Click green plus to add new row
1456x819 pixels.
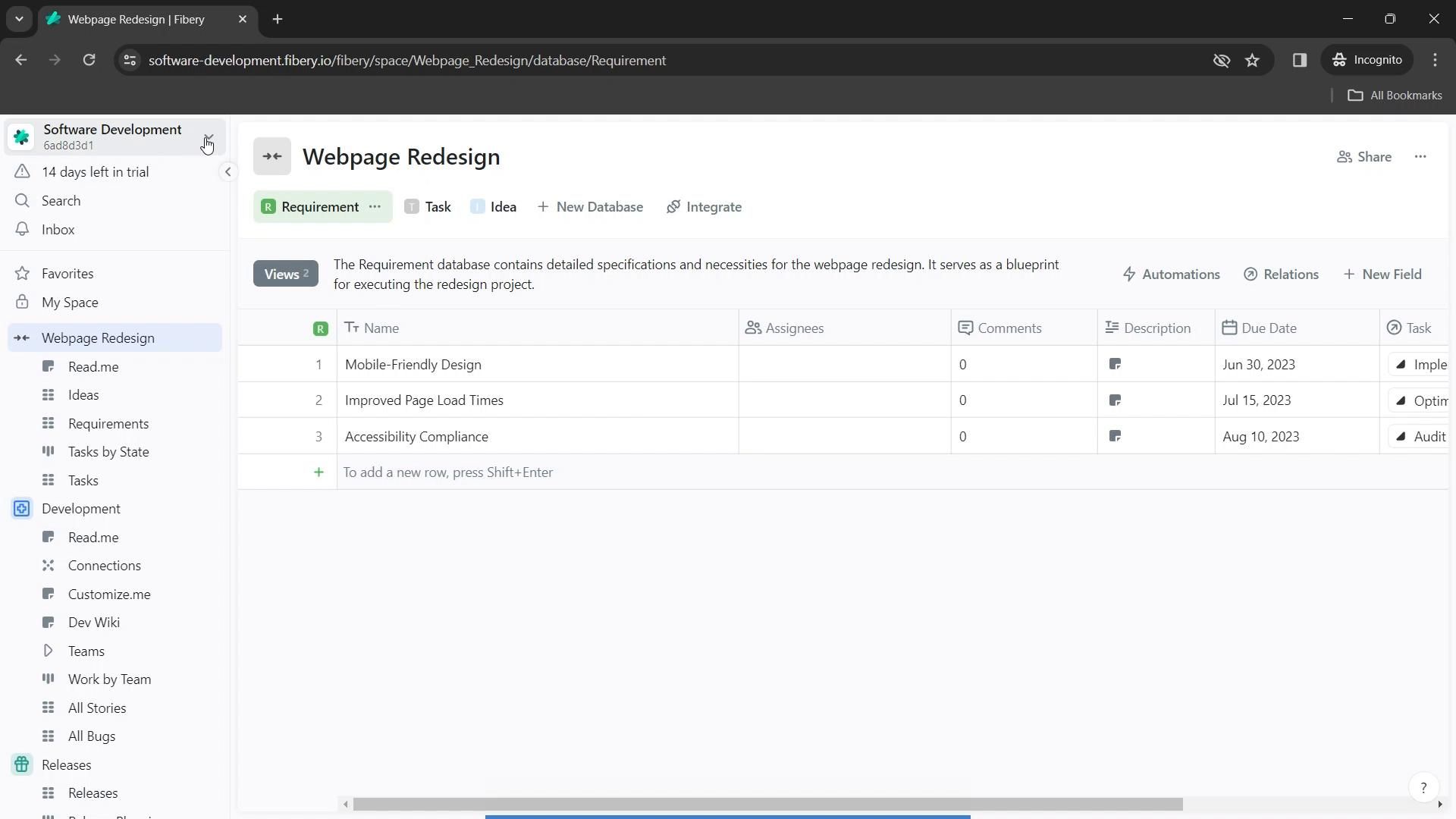(318, 472)
